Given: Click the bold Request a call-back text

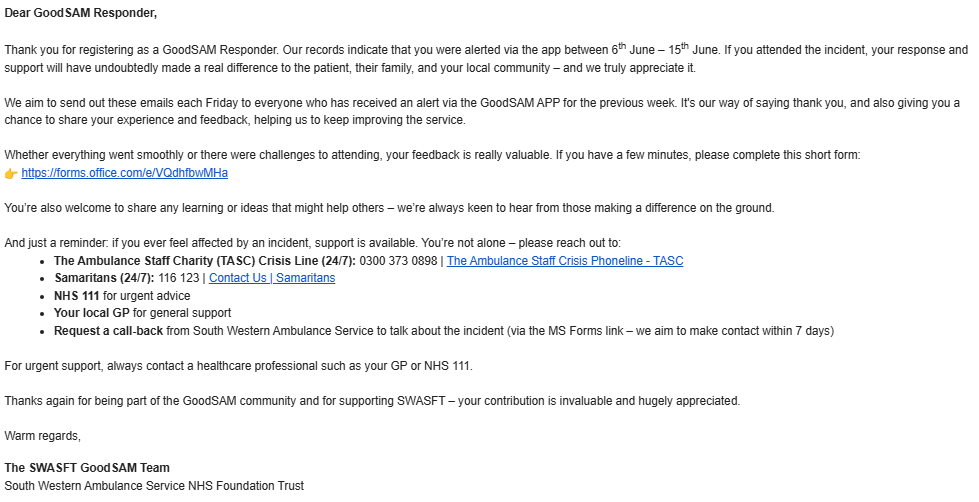Looking at the screenshot, I should [108, 331].
